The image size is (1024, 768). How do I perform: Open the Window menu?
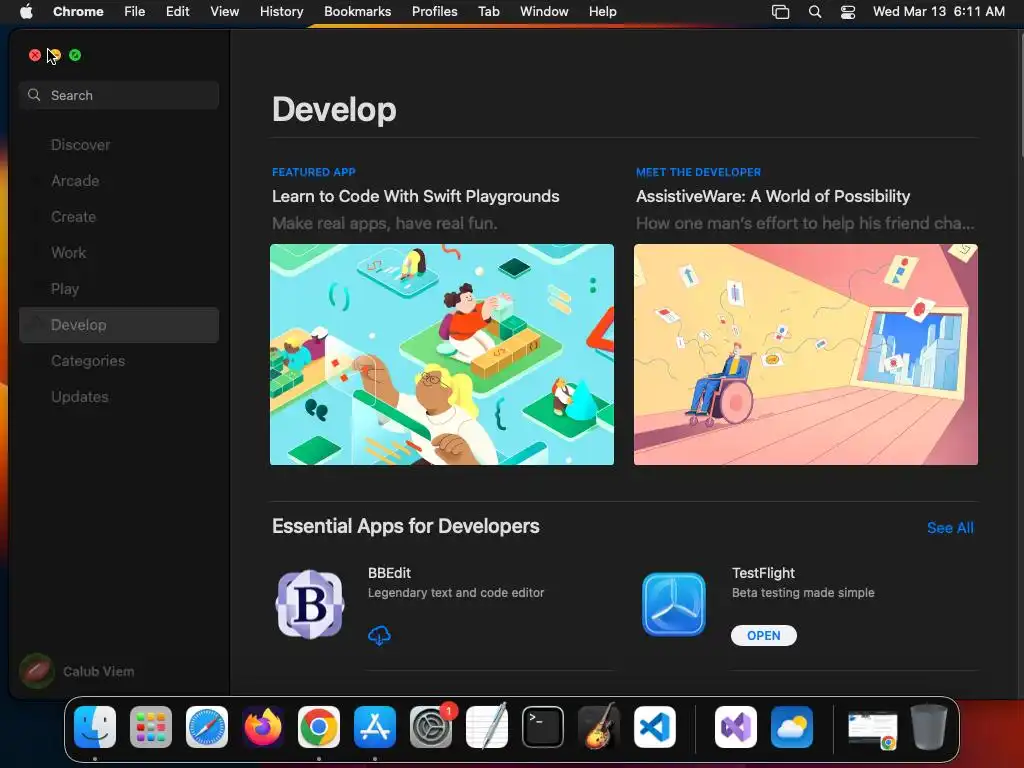point(544,11)
